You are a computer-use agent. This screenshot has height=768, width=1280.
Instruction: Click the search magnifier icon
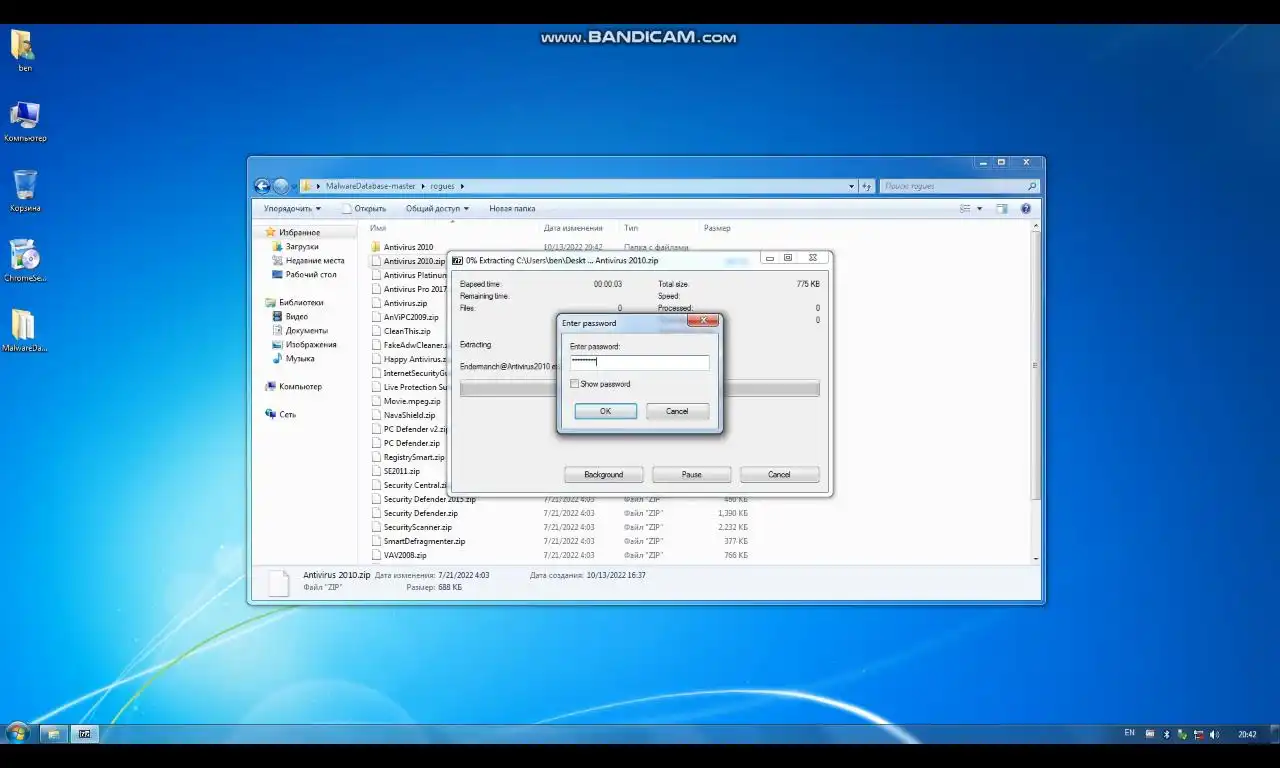coord(1032,186)
